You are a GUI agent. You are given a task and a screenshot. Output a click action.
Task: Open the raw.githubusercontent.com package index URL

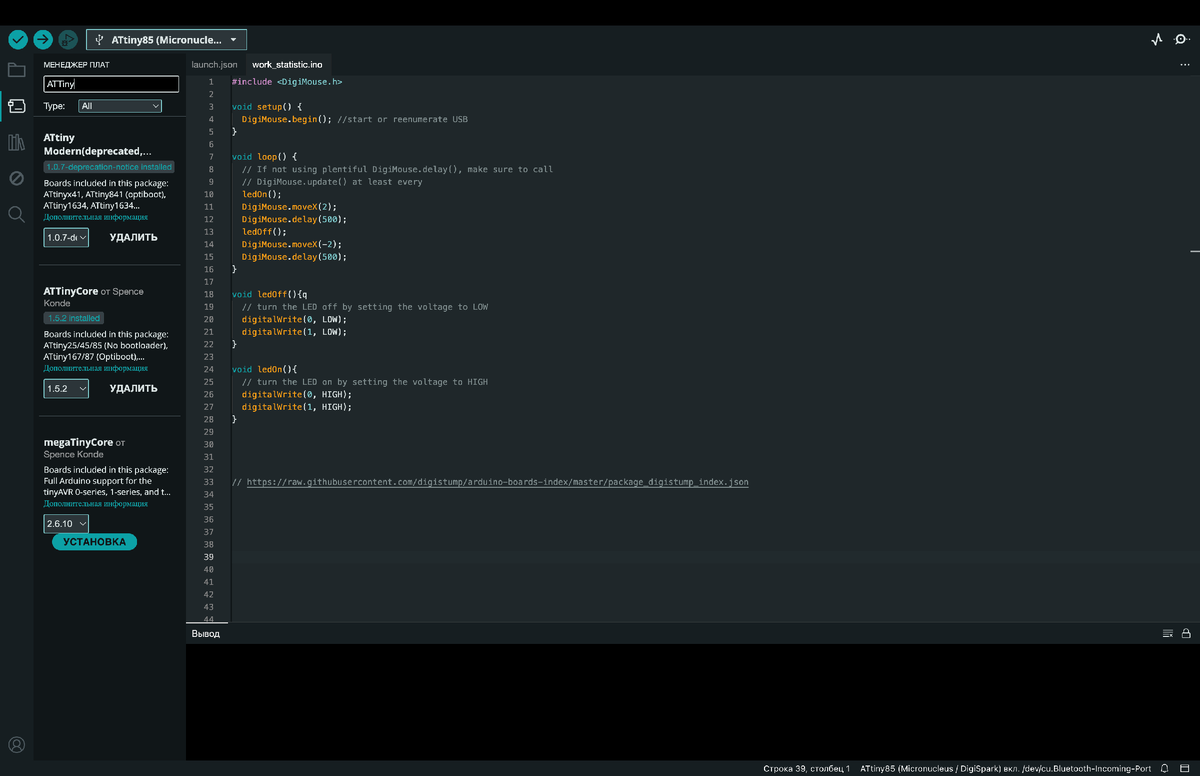[497, 482]
